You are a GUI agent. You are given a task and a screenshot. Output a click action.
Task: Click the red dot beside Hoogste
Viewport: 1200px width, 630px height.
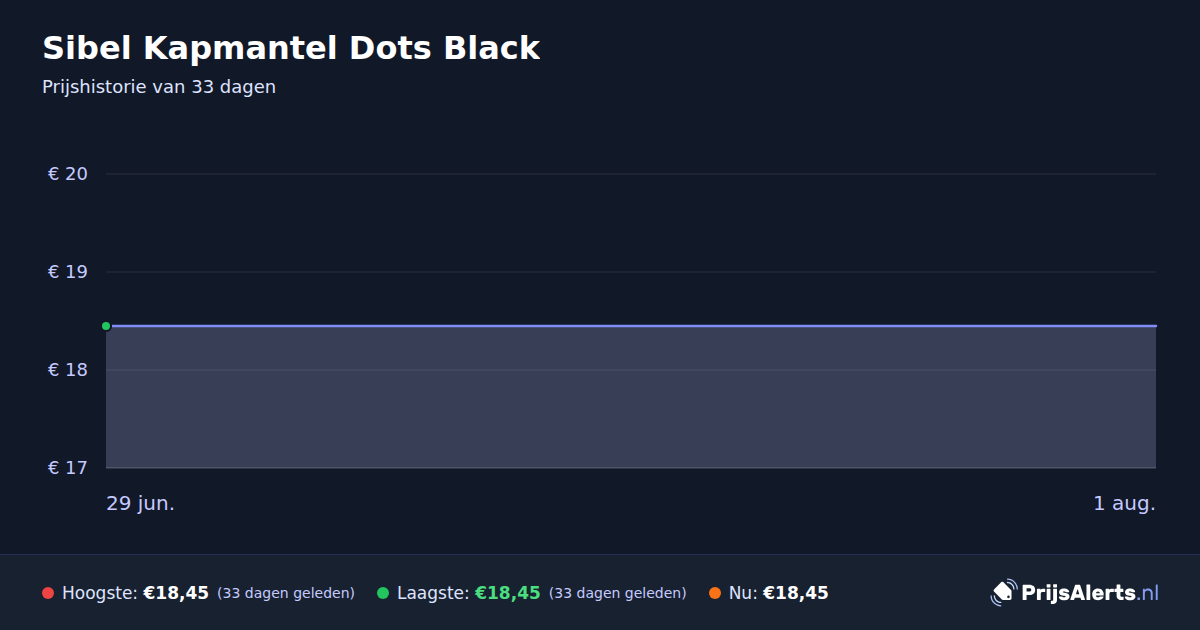point(48,594)
